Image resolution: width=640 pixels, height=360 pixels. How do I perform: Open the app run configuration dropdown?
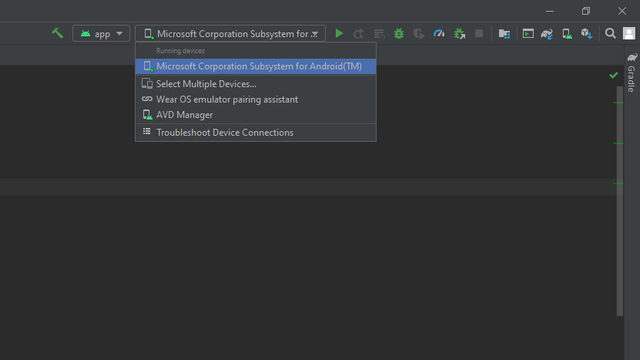101,33
